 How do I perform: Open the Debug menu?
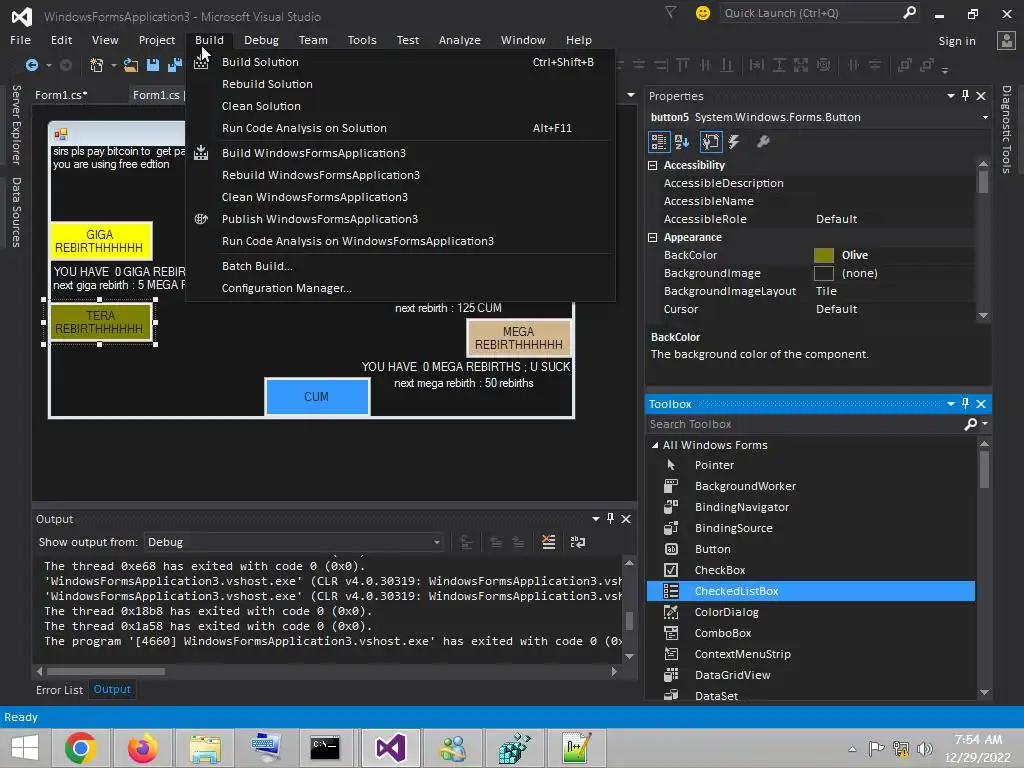pyautogui.click(x=261, y=40)
